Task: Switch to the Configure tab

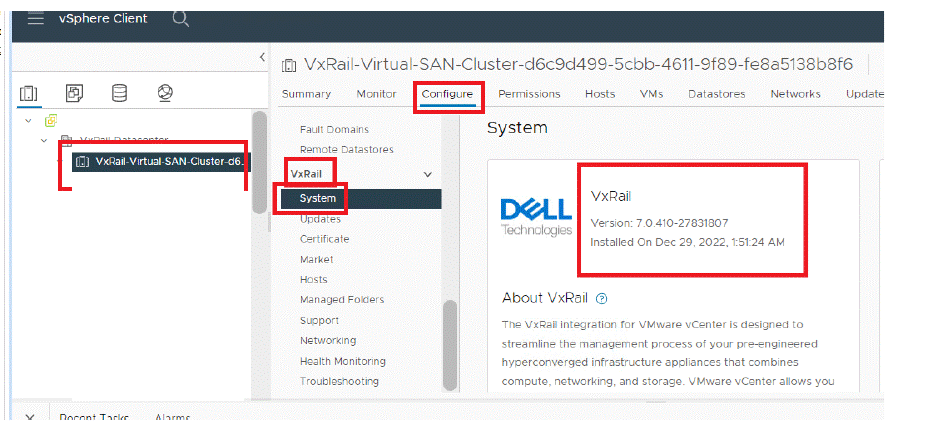Action: pyautogui.click(x=447, y=94)
